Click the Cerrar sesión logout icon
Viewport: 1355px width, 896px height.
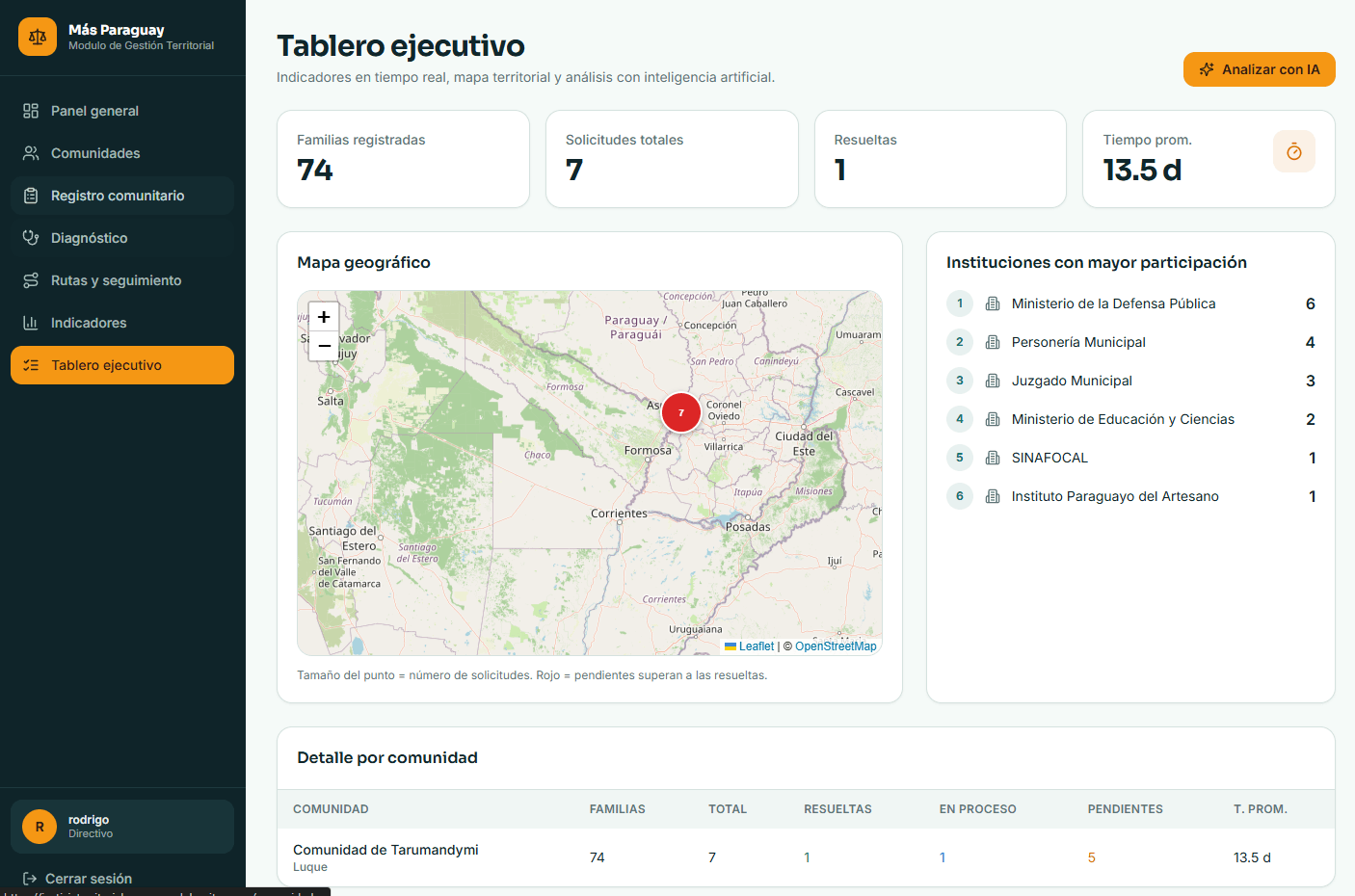[x=30, y=879]
